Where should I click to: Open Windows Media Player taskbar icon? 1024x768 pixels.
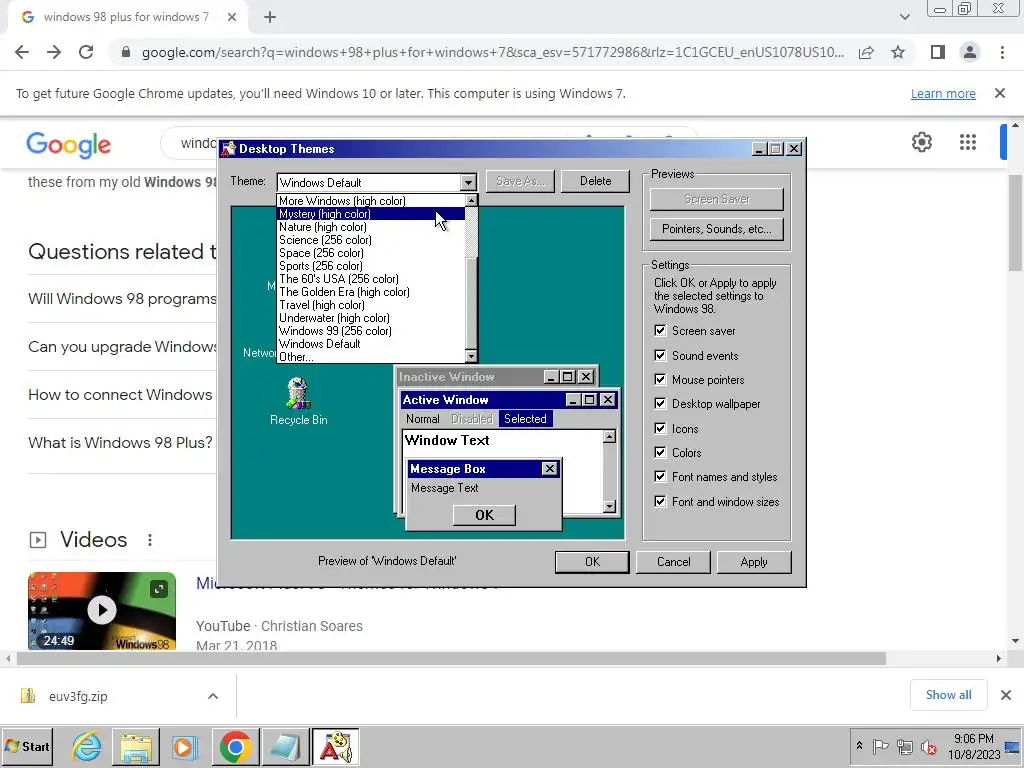(x=185, y=746)
